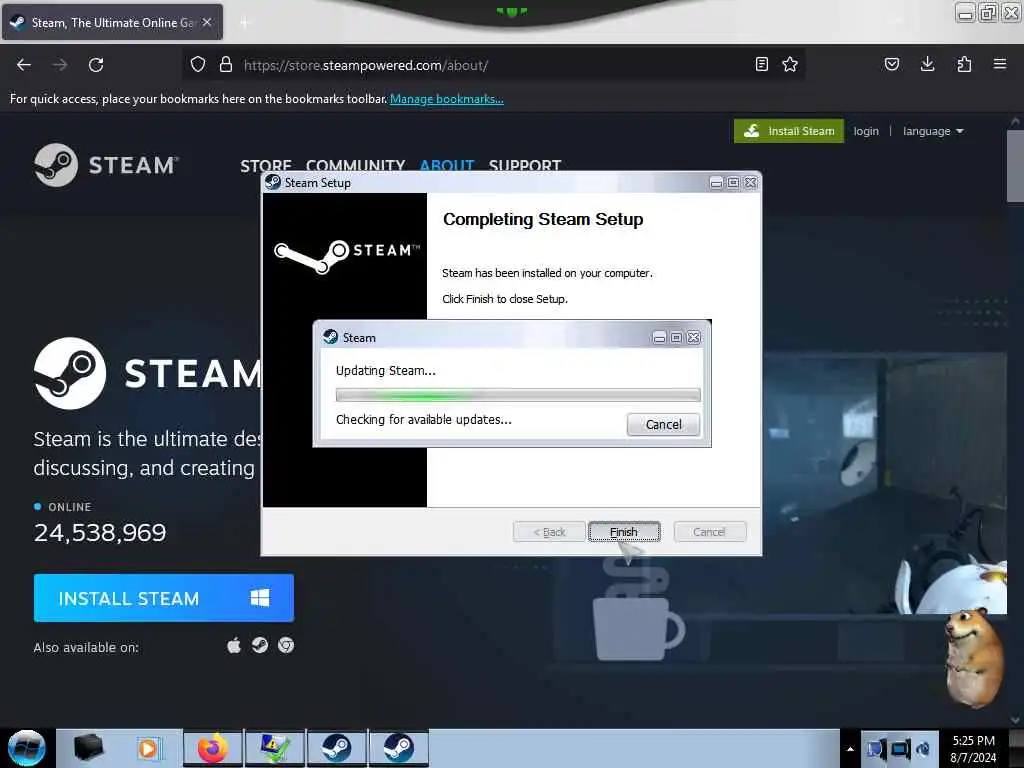Image resolution: width=1024 pixels, height=768 pixels.
Task: Open the installer warning taskbar icon
Action: coord(275,748)
